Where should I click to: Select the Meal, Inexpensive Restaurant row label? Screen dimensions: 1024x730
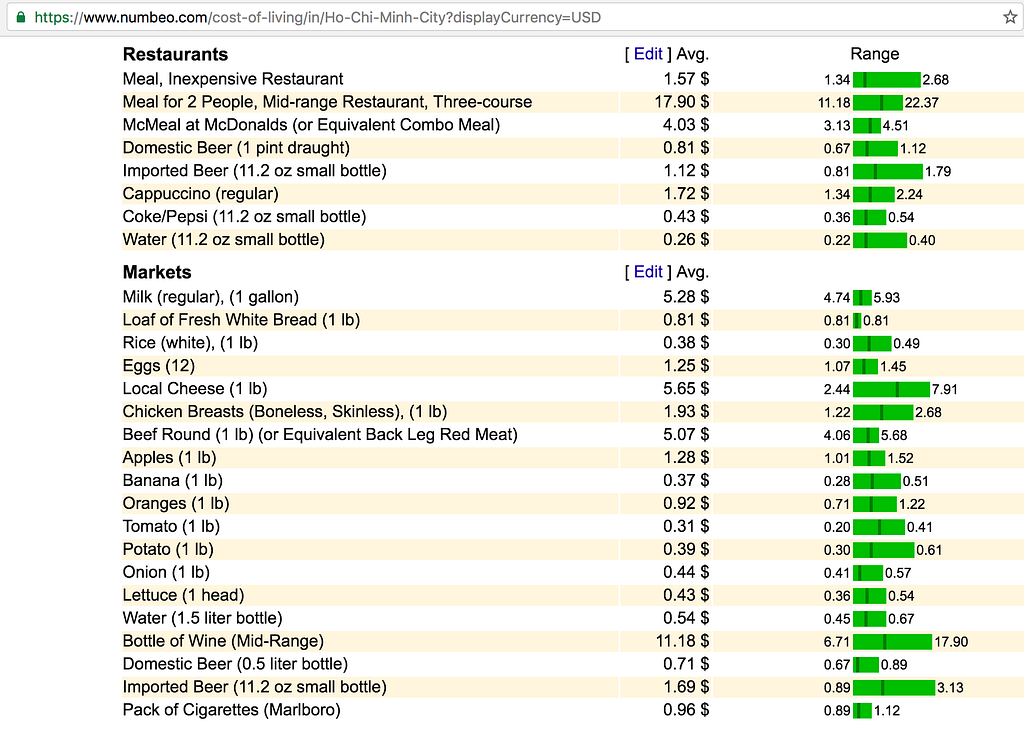click(232, 79)
